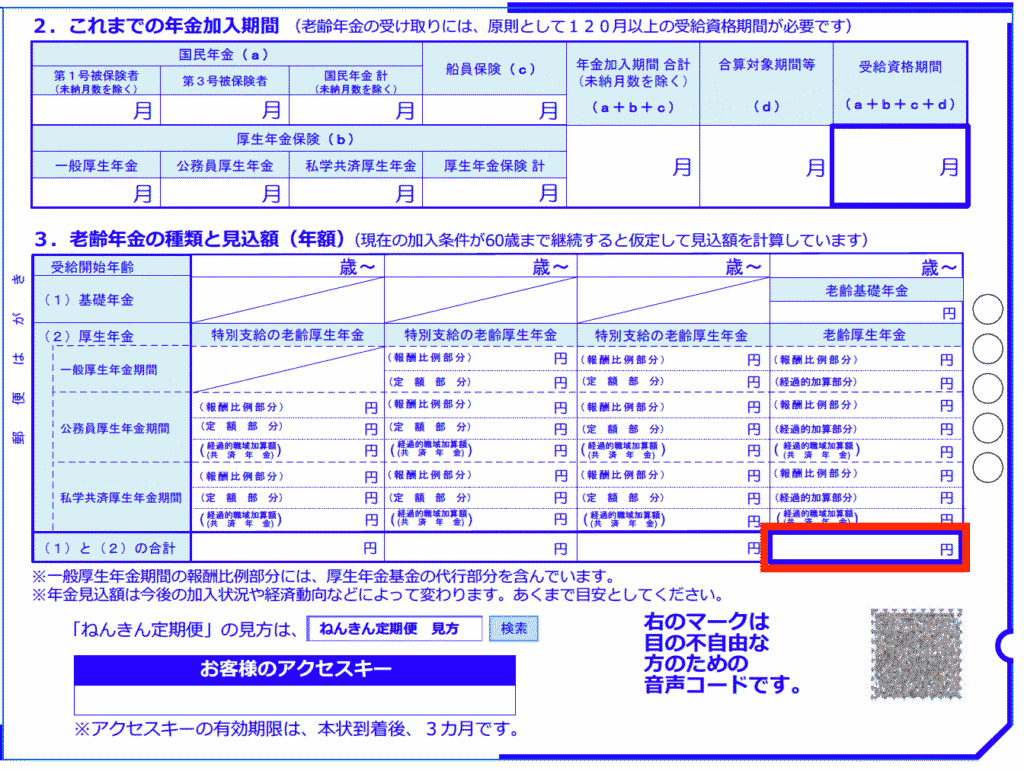Click the months cell under 船員保険（c）
Screen dimensions: 1024x771
tap(494, 110)
